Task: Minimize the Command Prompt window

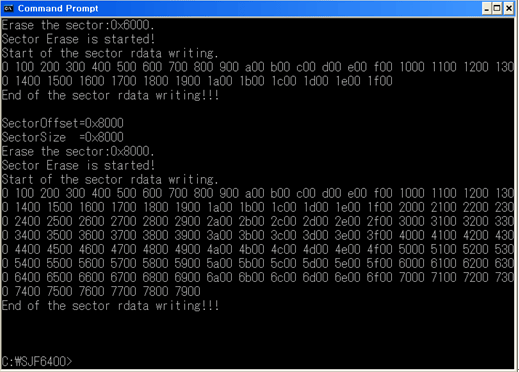Action: (486, 8)
